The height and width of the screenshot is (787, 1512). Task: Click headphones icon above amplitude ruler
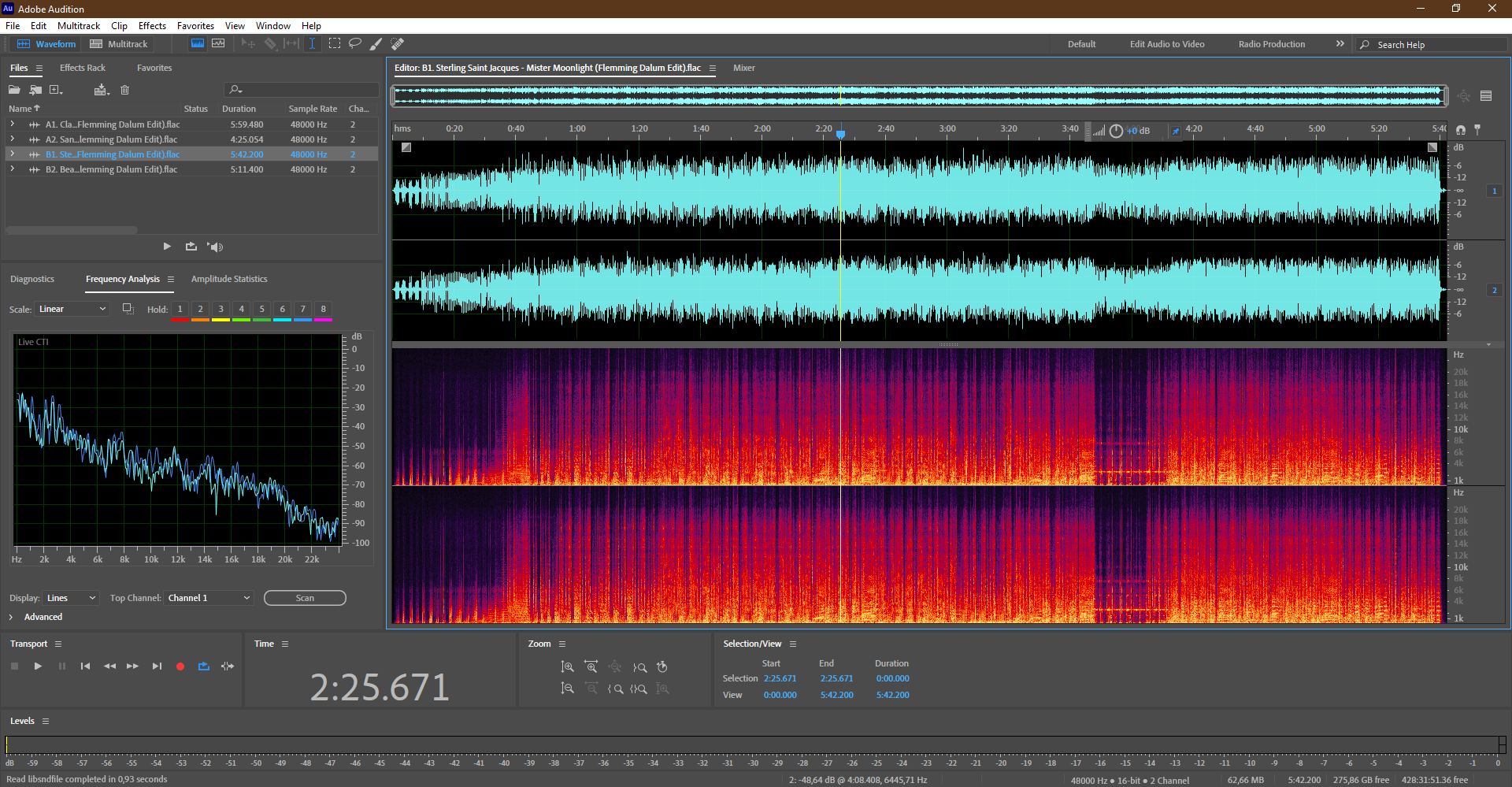point(1461,129)
